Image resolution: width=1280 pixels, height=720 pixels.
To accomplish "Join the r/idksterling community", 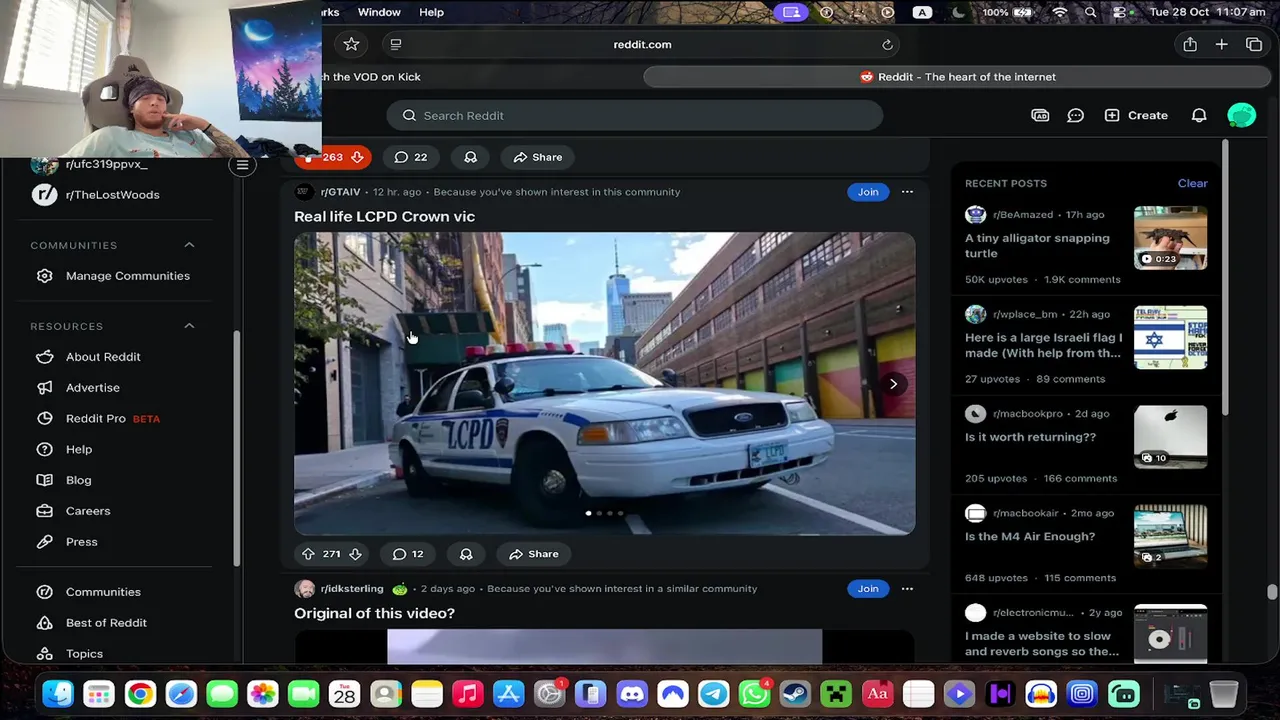I will 868,589.
